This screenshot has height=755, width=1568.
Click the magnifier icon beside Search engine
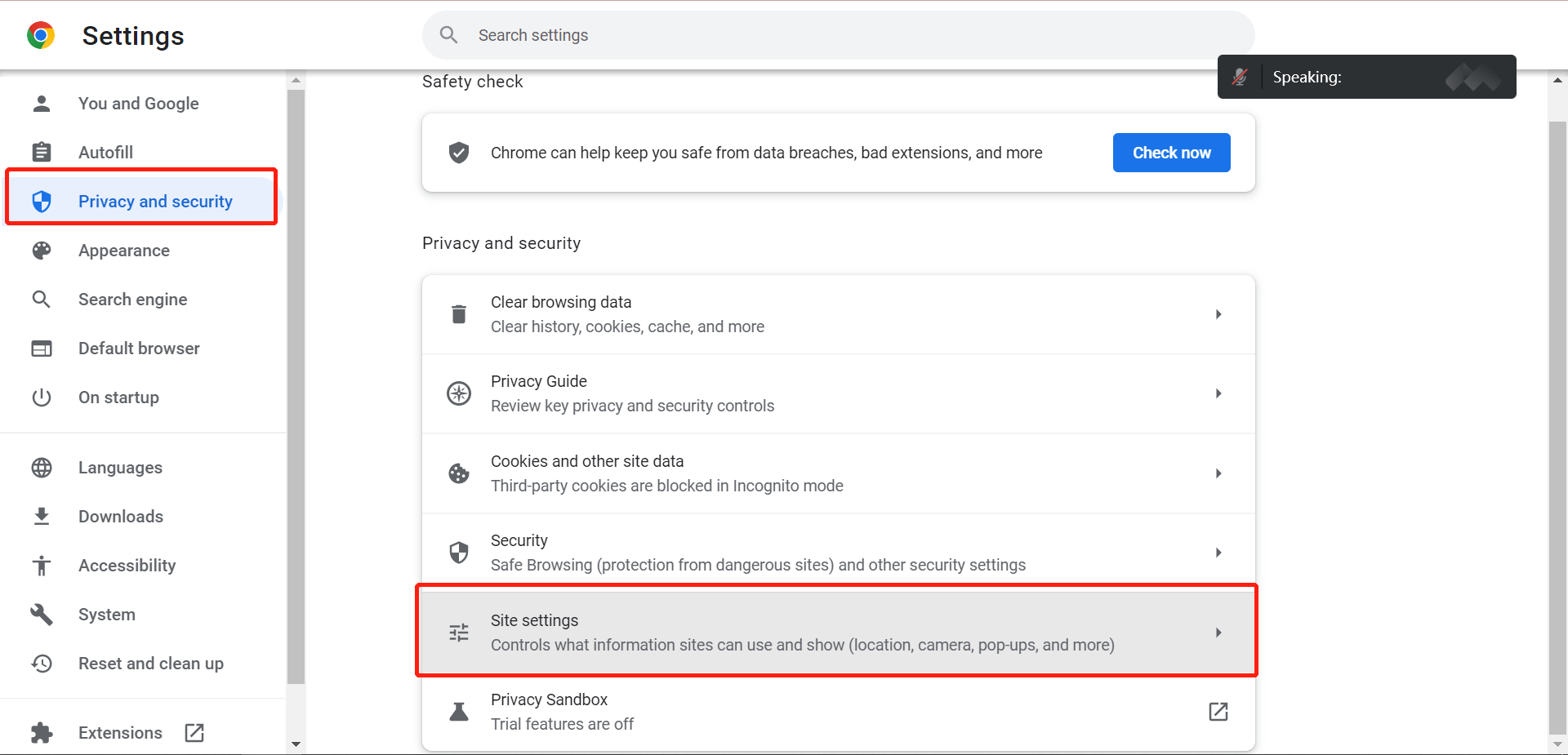42,300
